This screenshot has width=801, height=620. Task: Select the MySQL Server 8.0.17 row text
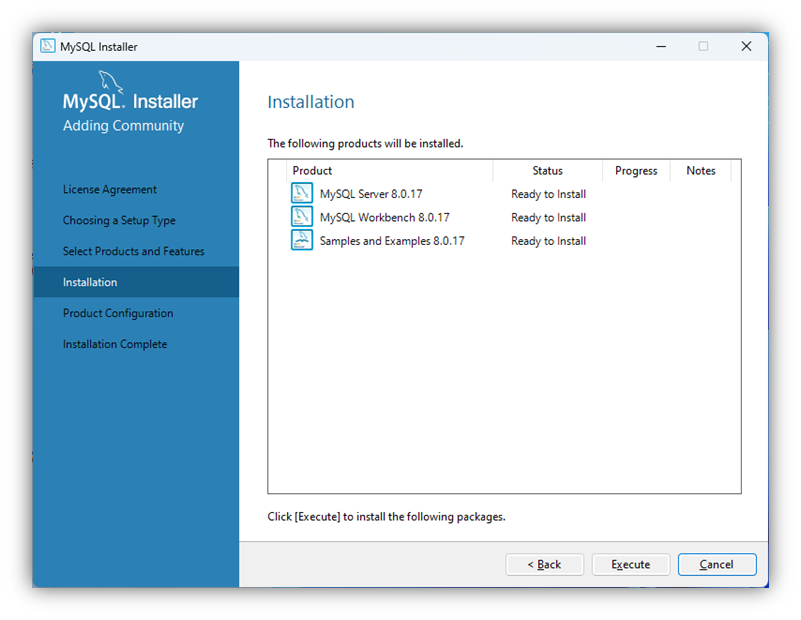[x=371, y=194]
